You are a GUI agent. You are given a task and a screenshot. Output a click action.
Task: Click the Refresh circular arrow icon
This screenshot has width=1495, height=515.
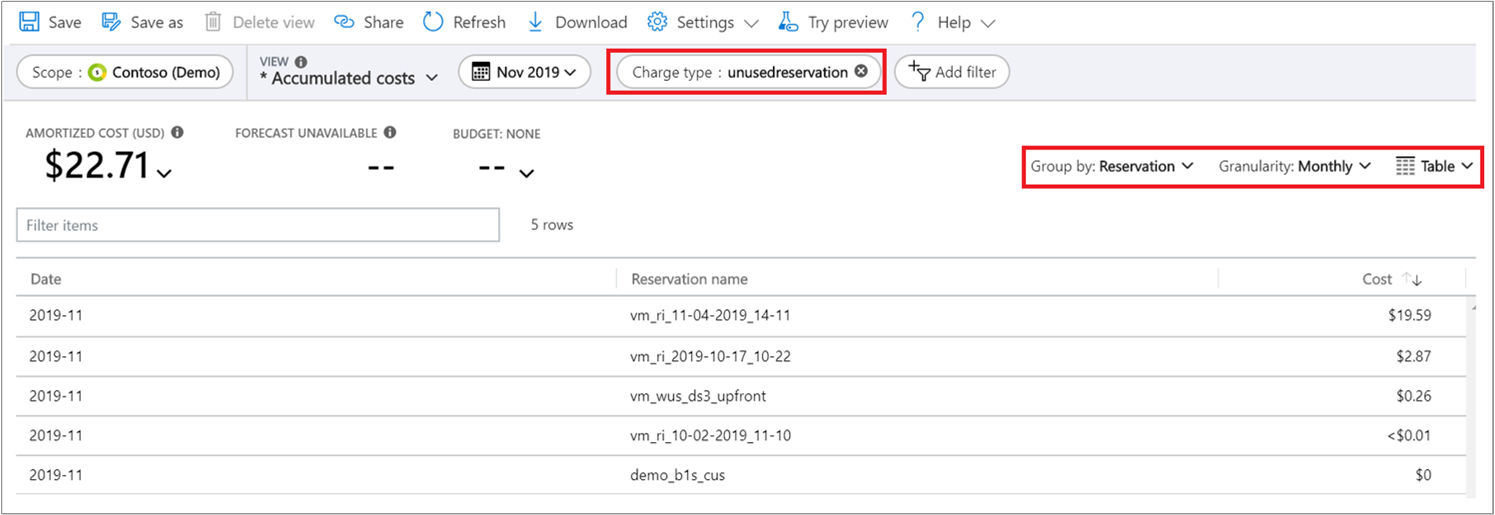point(433,22)
